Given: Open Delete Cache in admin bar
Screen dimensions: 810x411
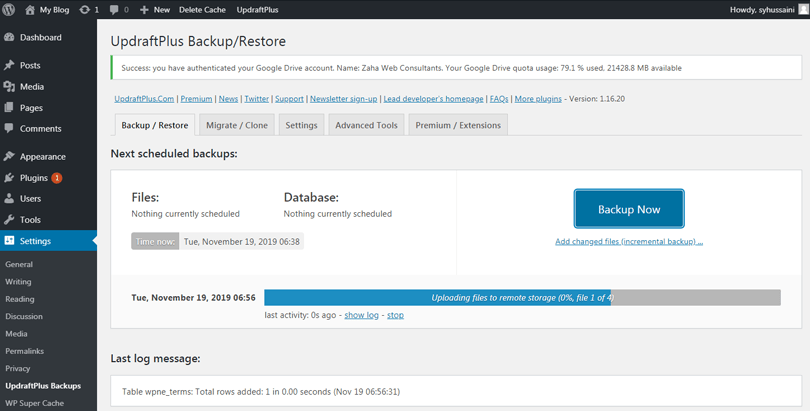Looking at the screenshot, I should pos(202,9).
